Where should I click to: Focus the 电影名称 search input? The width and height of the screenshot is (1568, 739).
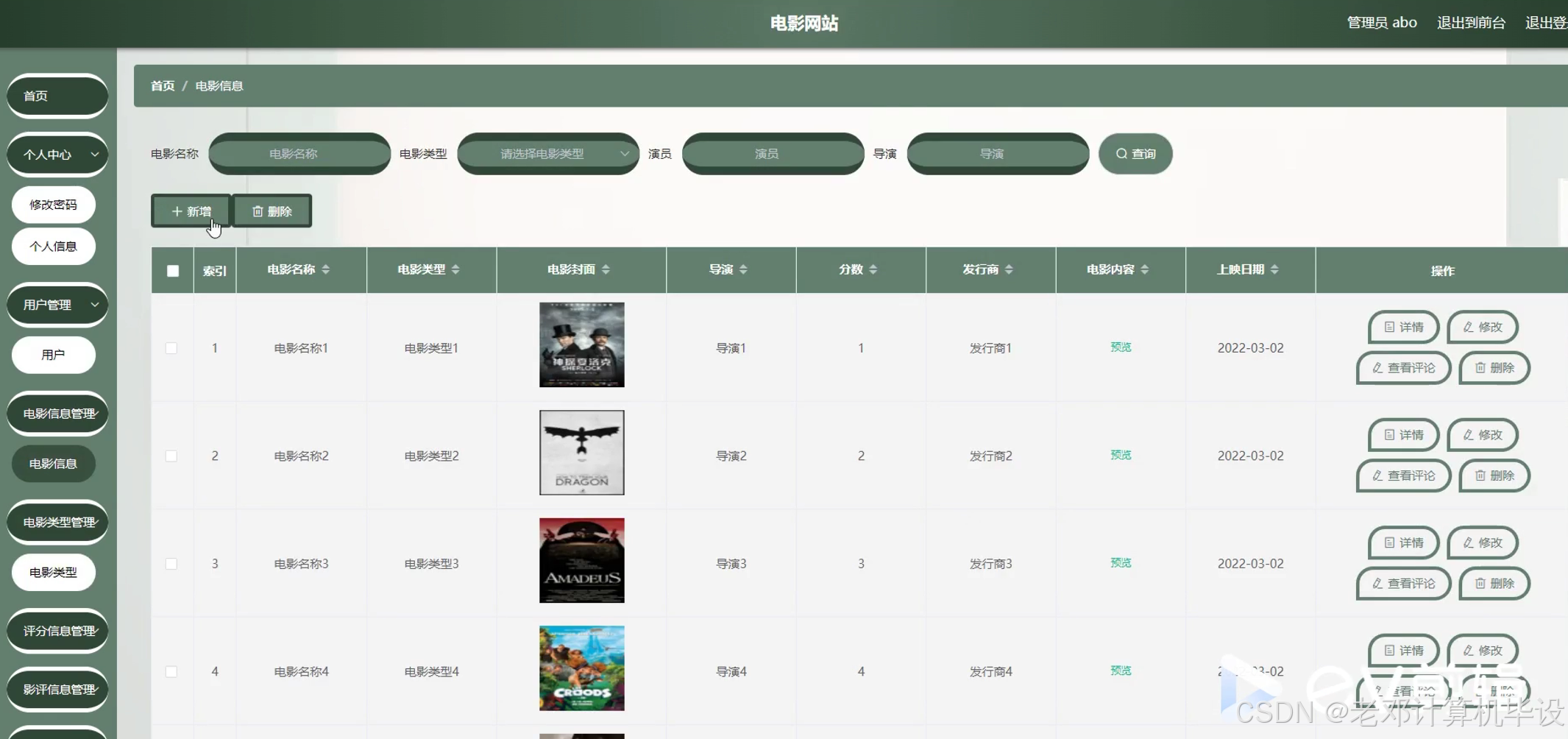point(299,154)
